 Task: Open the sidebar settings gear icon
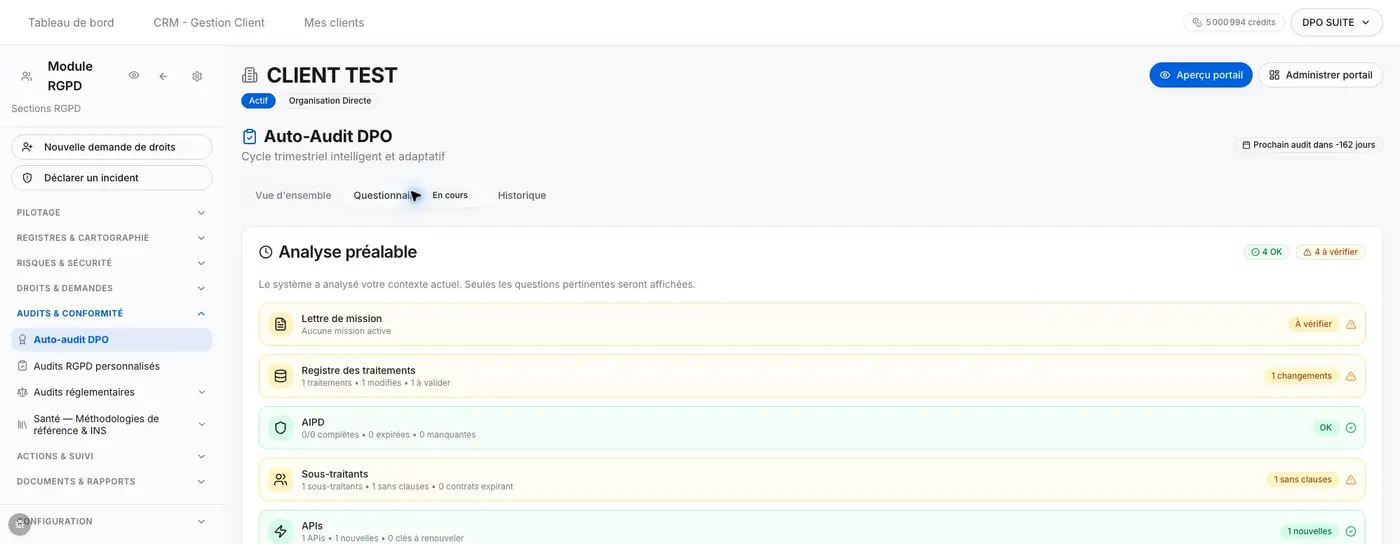[x=197, y=76]
